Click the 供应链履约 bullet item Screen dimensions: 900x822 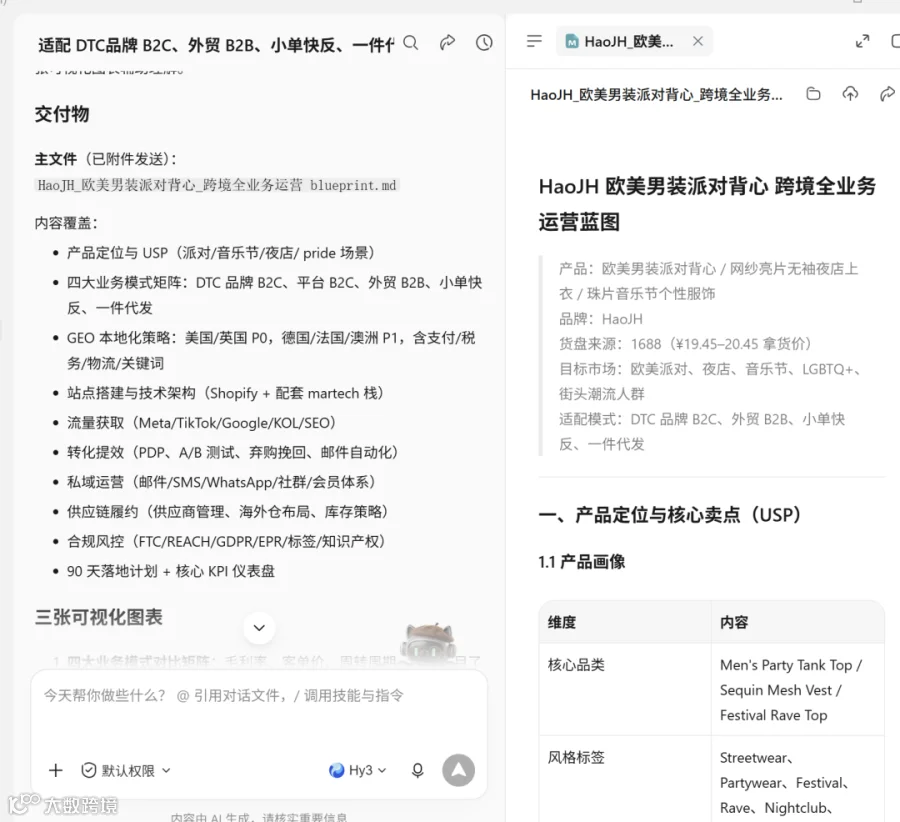click(227, 511)
